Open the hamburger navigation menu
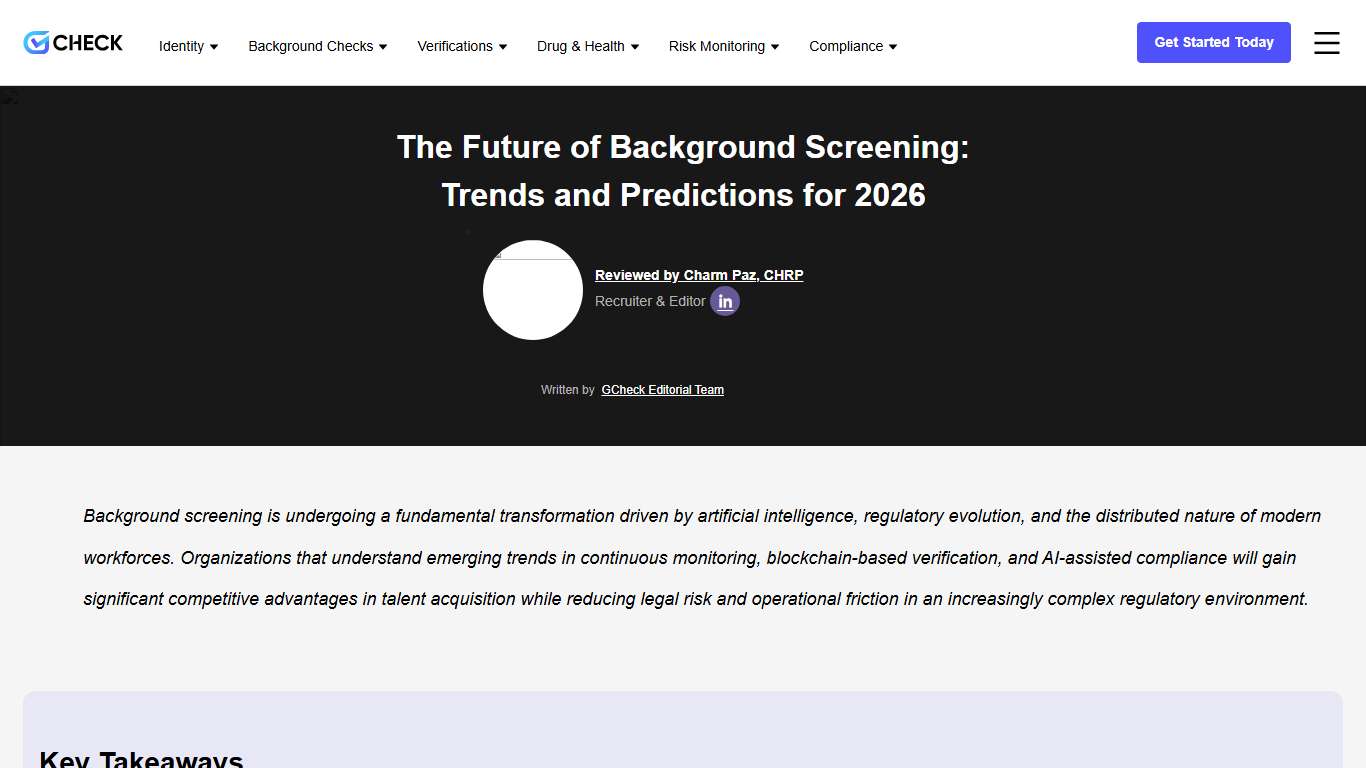The width and height of the screenshot is (1366, 768). coord(1326,43)
